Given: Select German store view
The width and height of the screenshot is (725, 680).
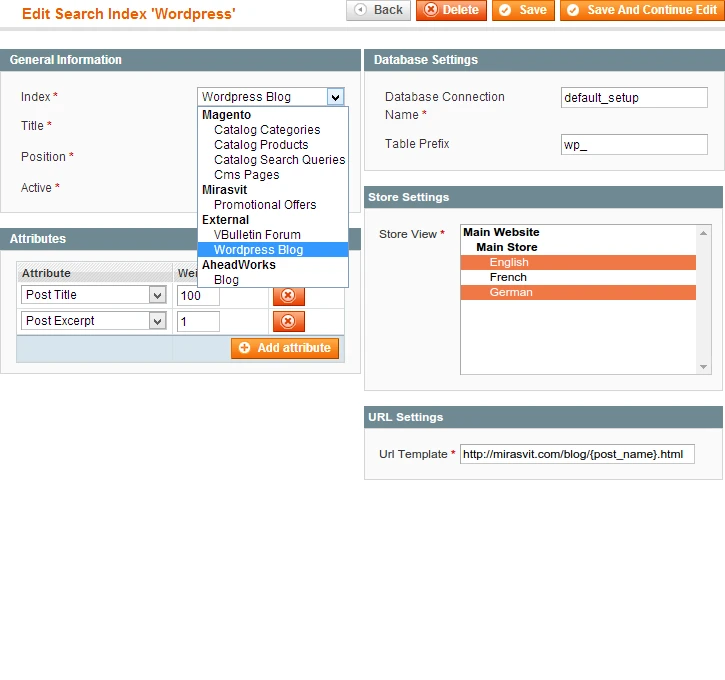Looking at the screenshot, I should (x=511, y=293).
